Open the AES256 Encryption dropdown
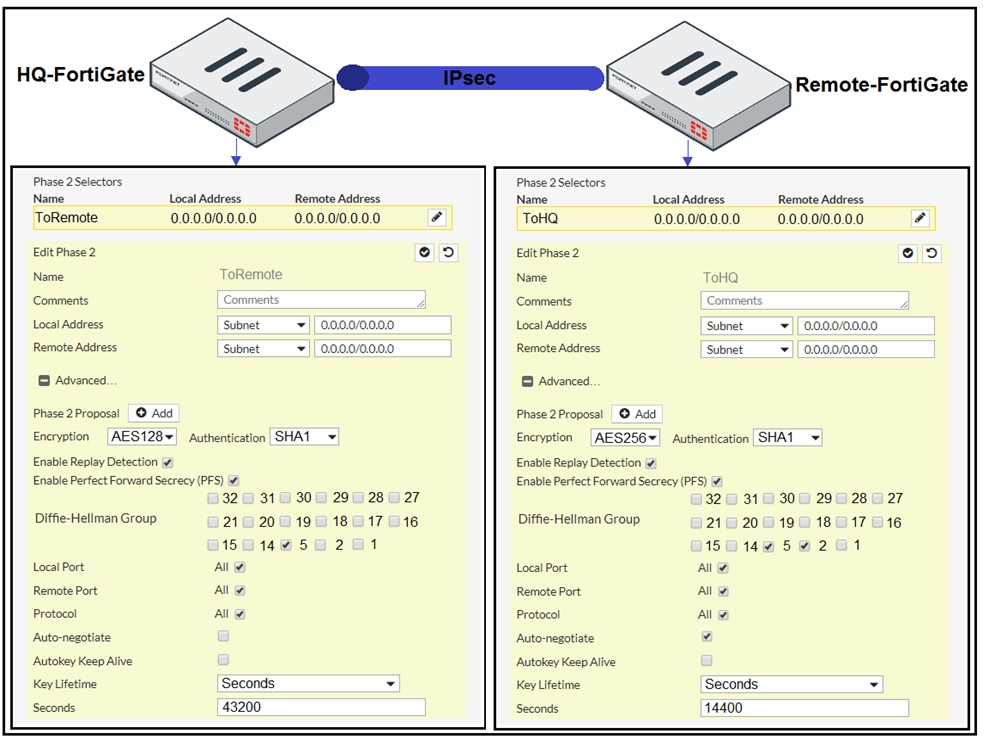983x739 pixels. pos(625,438)
